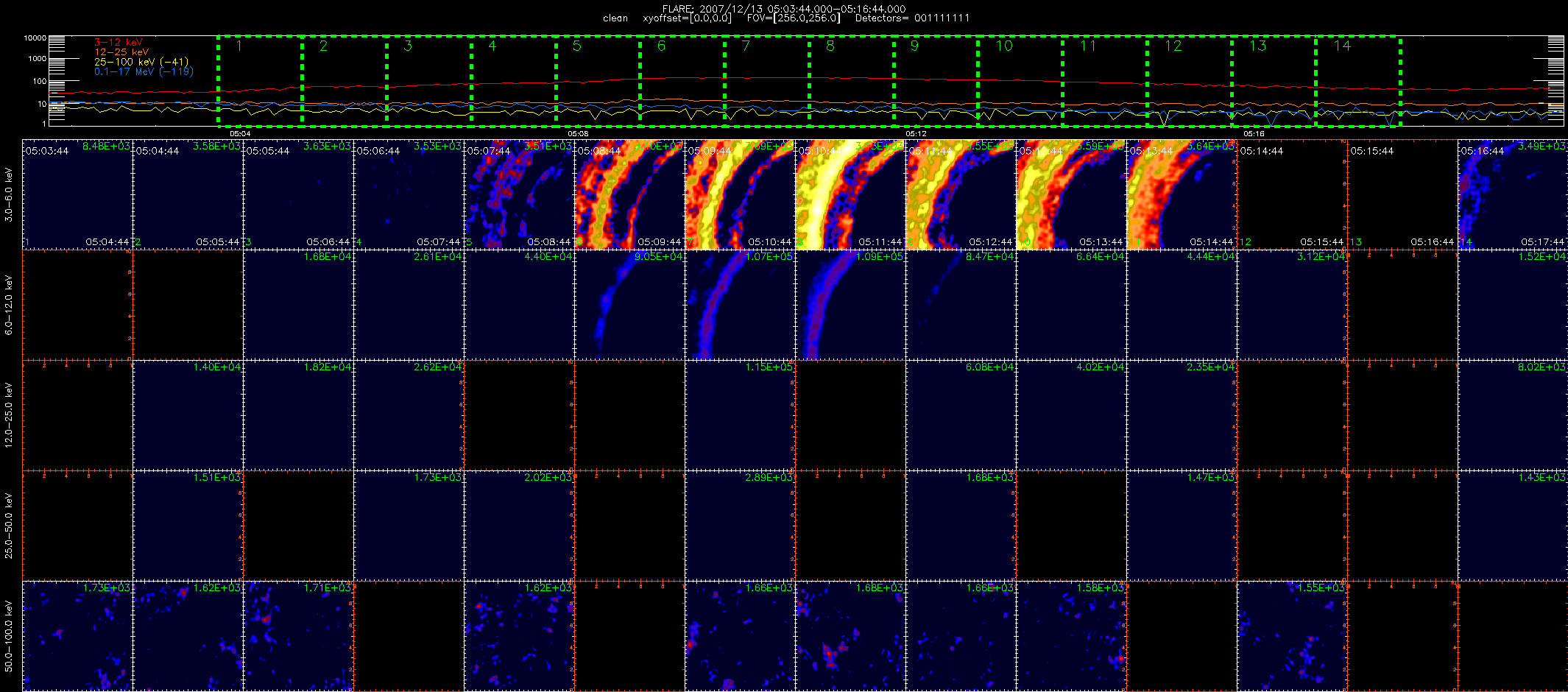Screen dimensions: 1568x692
Task: Click the 2.62E+04 value in the 12-25 keV row
Action: (437, 367)
